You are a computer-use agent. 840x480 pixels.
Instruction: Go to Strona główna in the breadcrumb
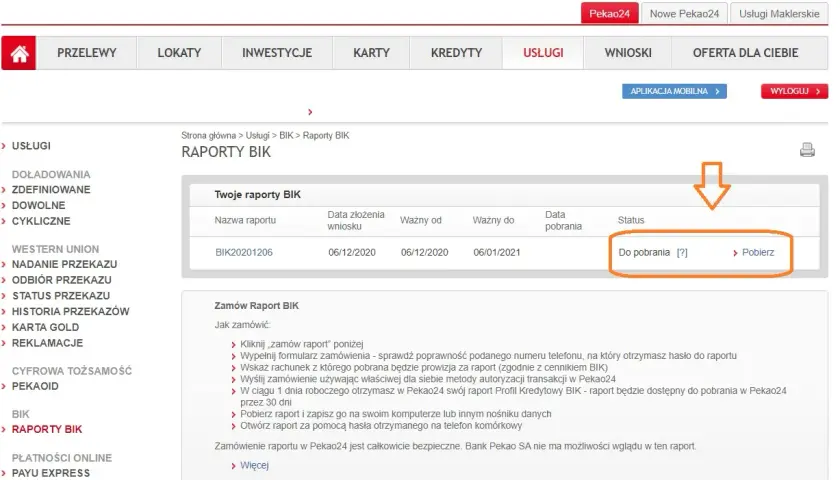(208, 136)
